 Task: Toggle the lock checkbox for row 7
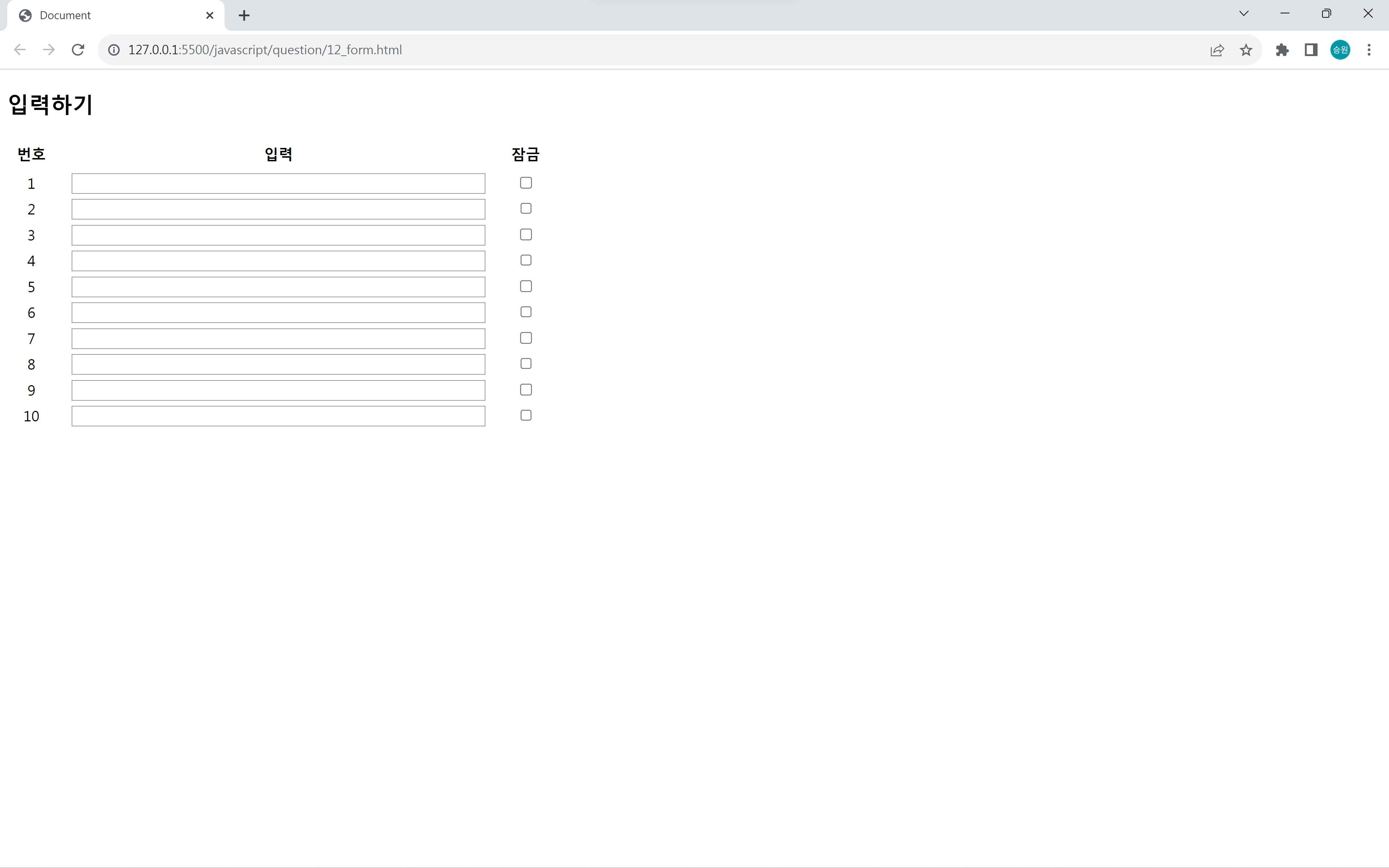point(526,337)
